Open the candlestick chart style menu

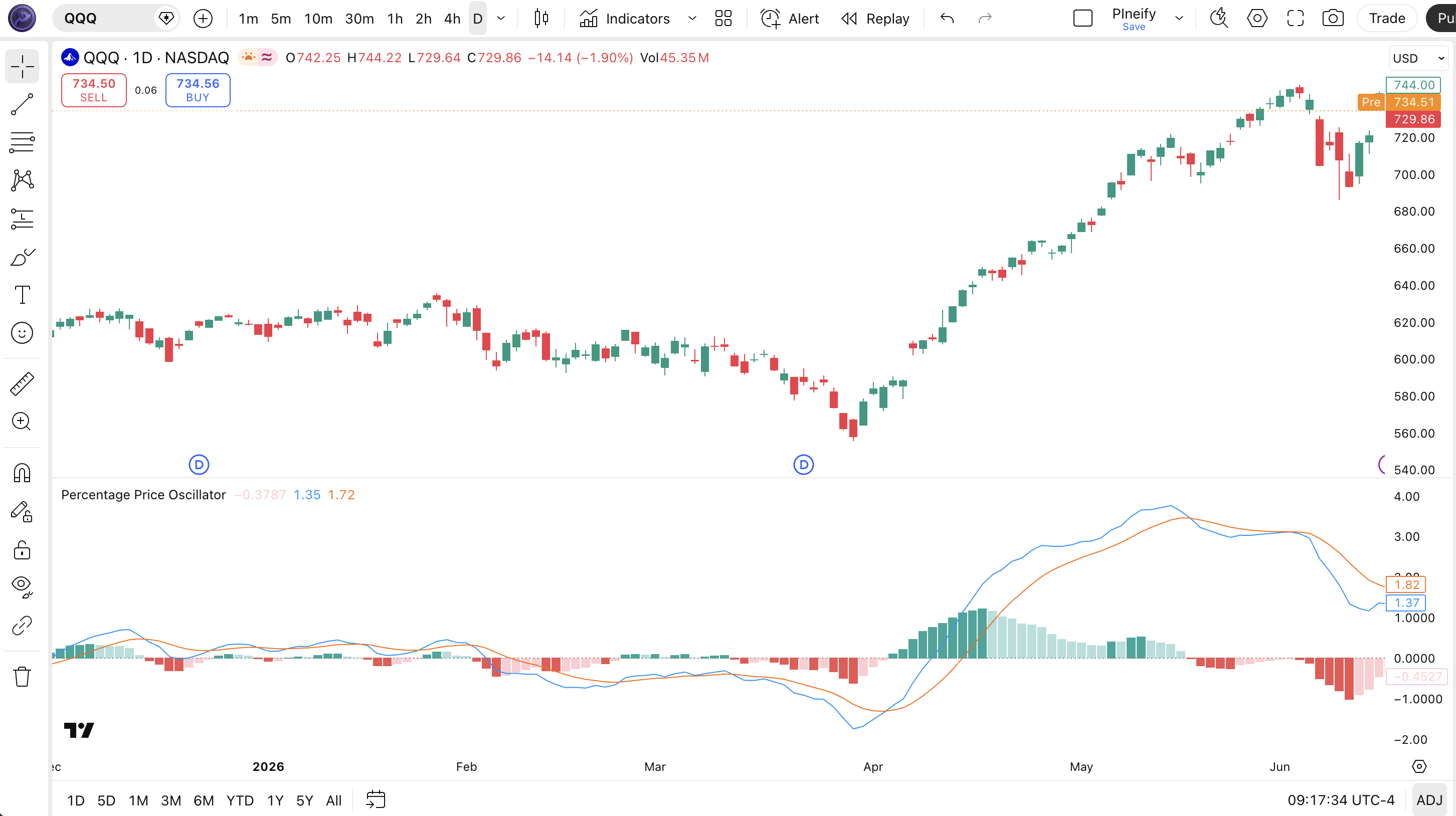click(541, 19)
